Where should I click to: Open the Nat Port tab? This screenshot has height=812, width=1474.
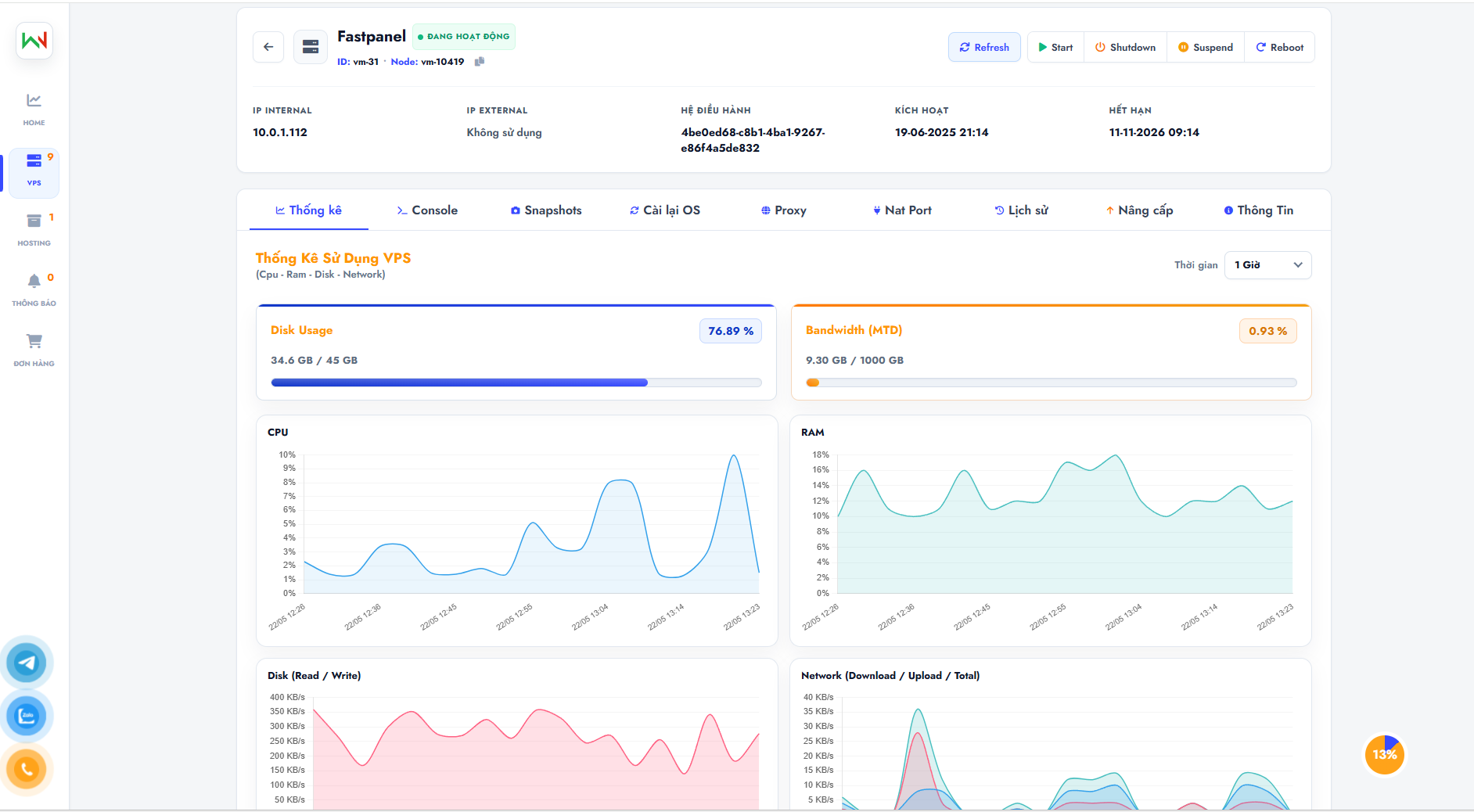pos(902,210)
